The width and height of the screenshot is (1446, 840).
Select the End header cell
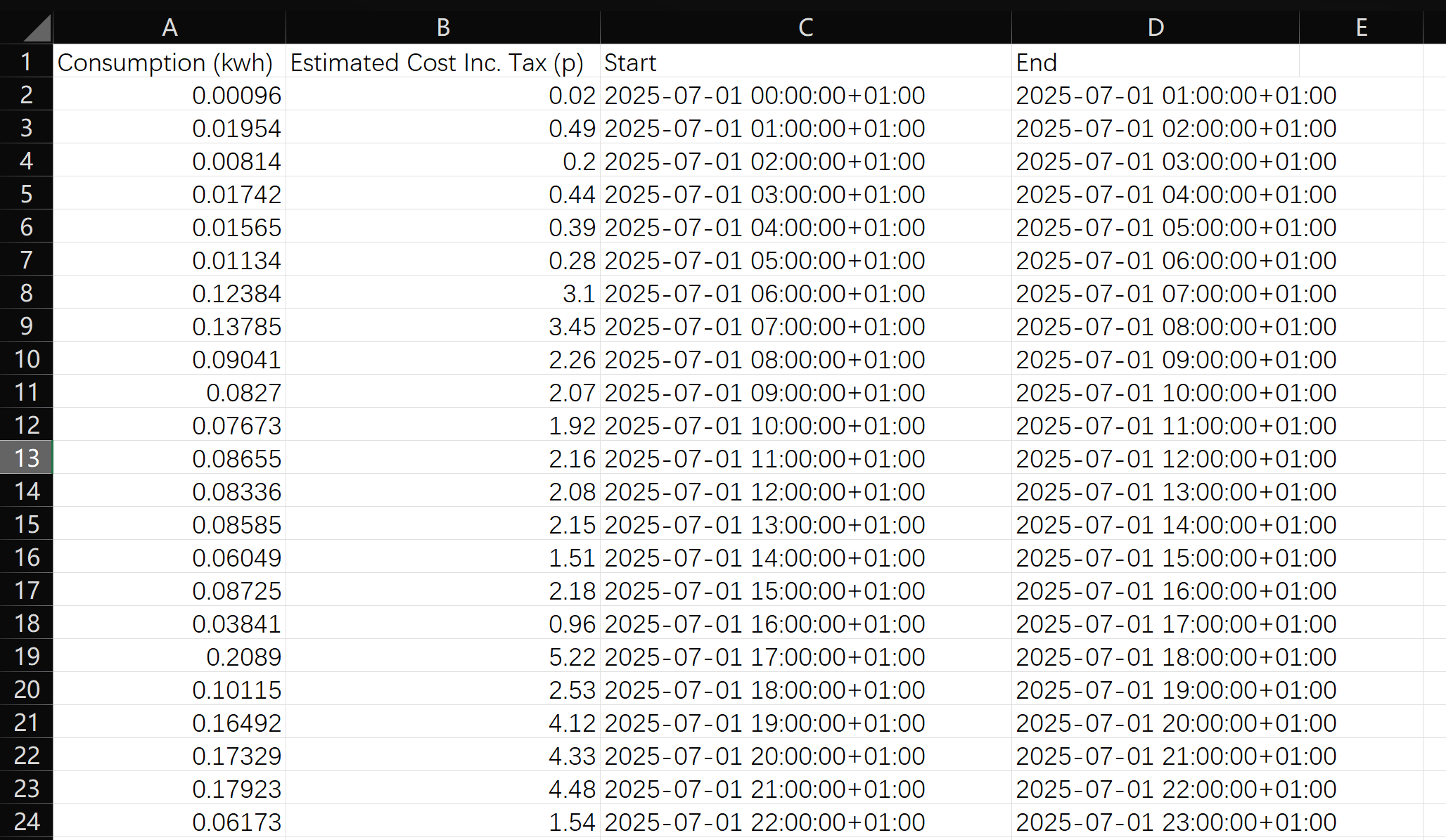1156,61
